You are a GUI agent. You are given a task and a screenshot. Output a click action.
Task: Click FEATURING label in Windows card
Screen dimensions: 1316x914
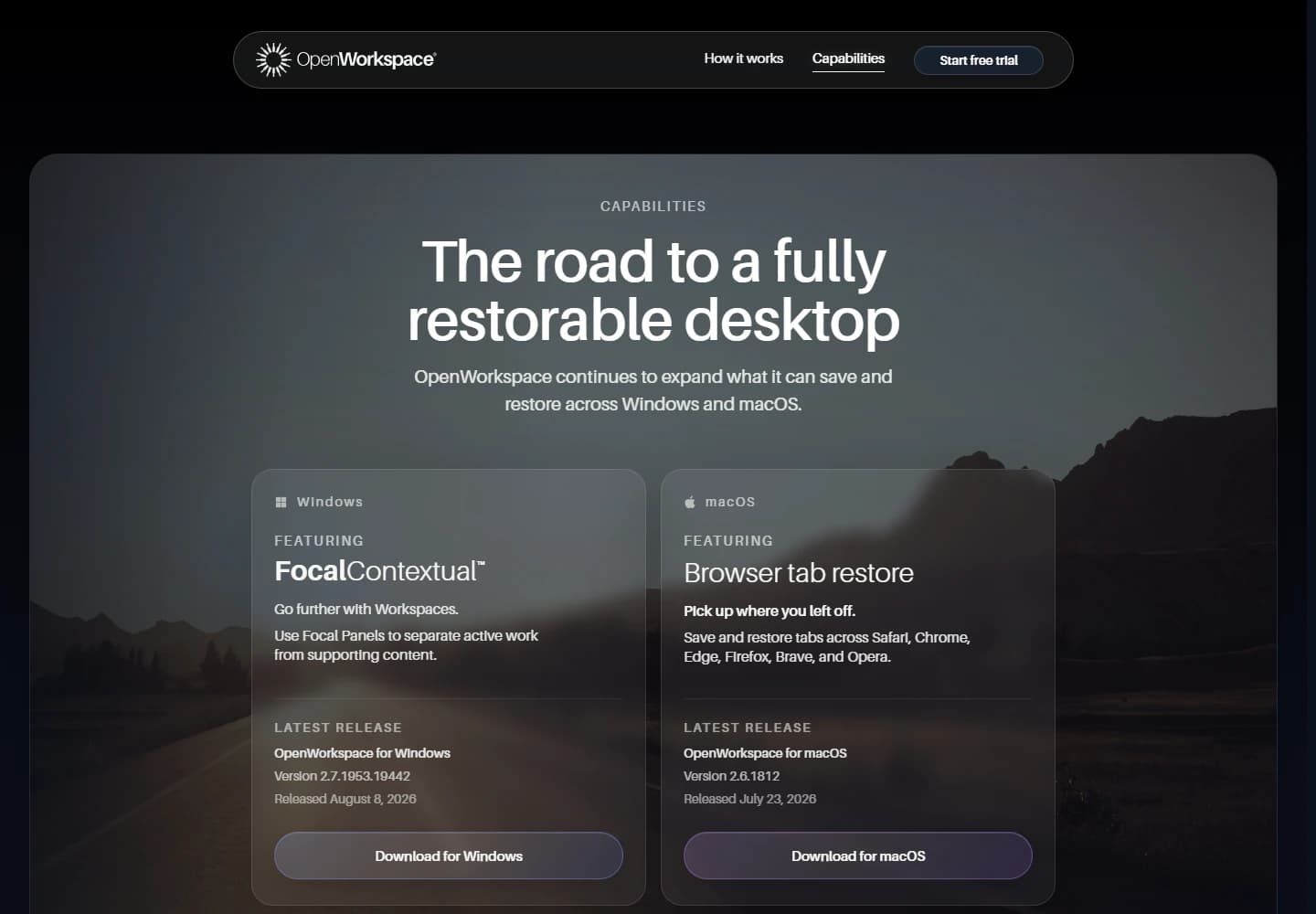click(319, 541)
